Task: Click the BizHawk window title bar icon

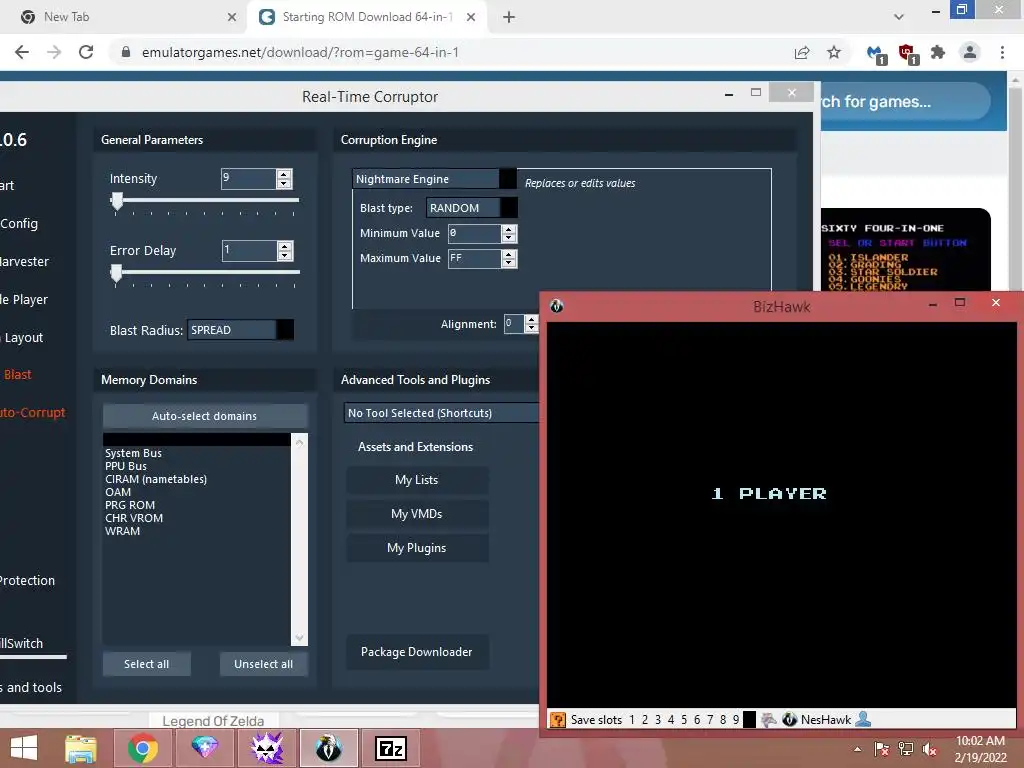Action: tap(556, 306)
